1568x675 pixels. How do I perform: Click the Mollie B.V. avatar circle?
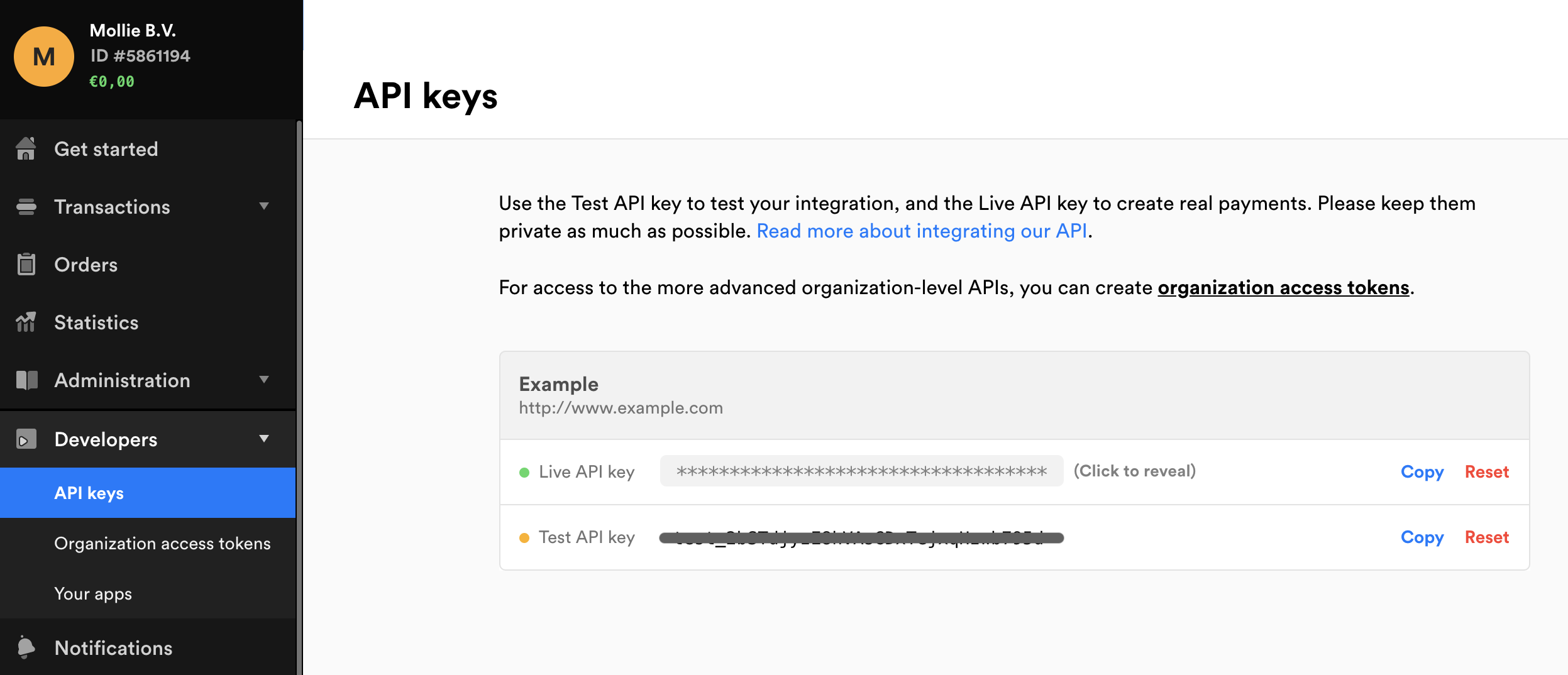(x=44, y=56)
